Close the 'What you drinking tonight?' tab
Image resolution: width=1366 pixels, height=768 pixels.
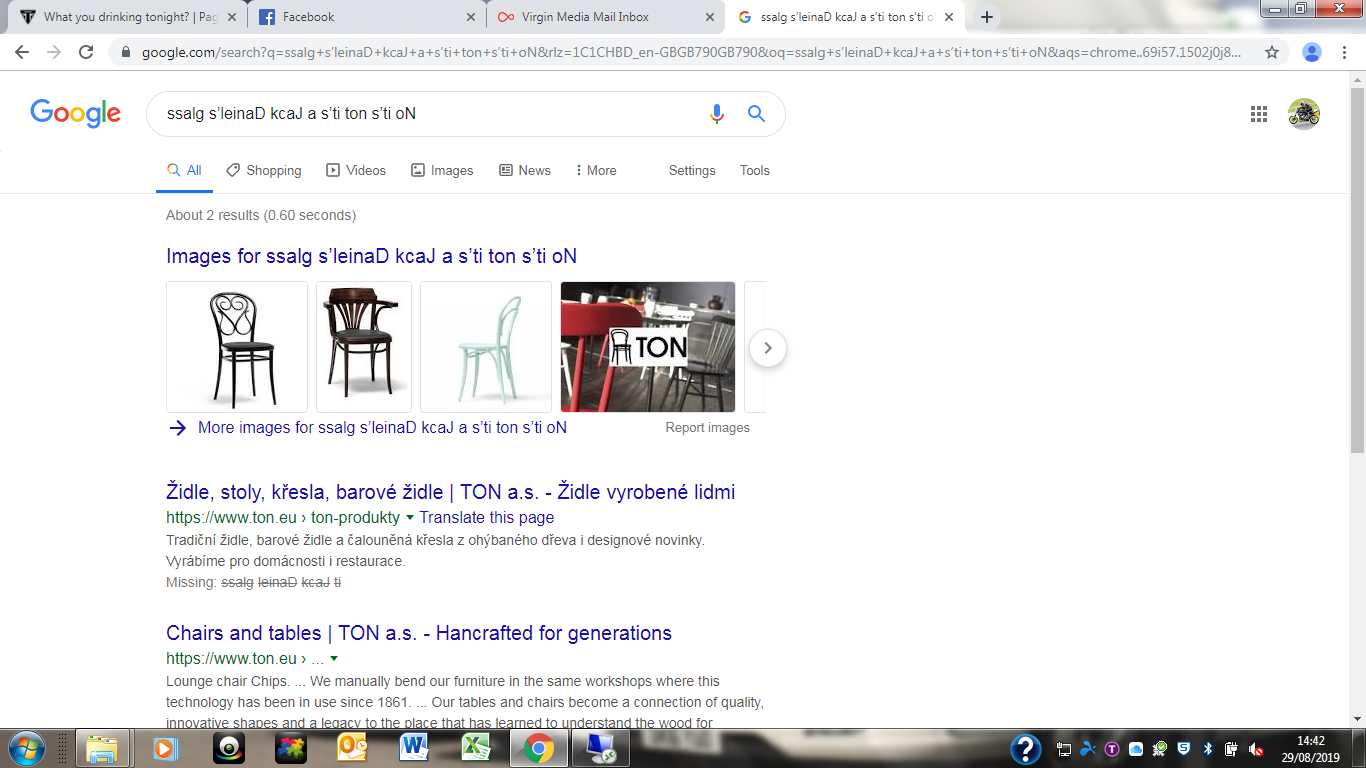pyautogui.click(x=232, y=17)
